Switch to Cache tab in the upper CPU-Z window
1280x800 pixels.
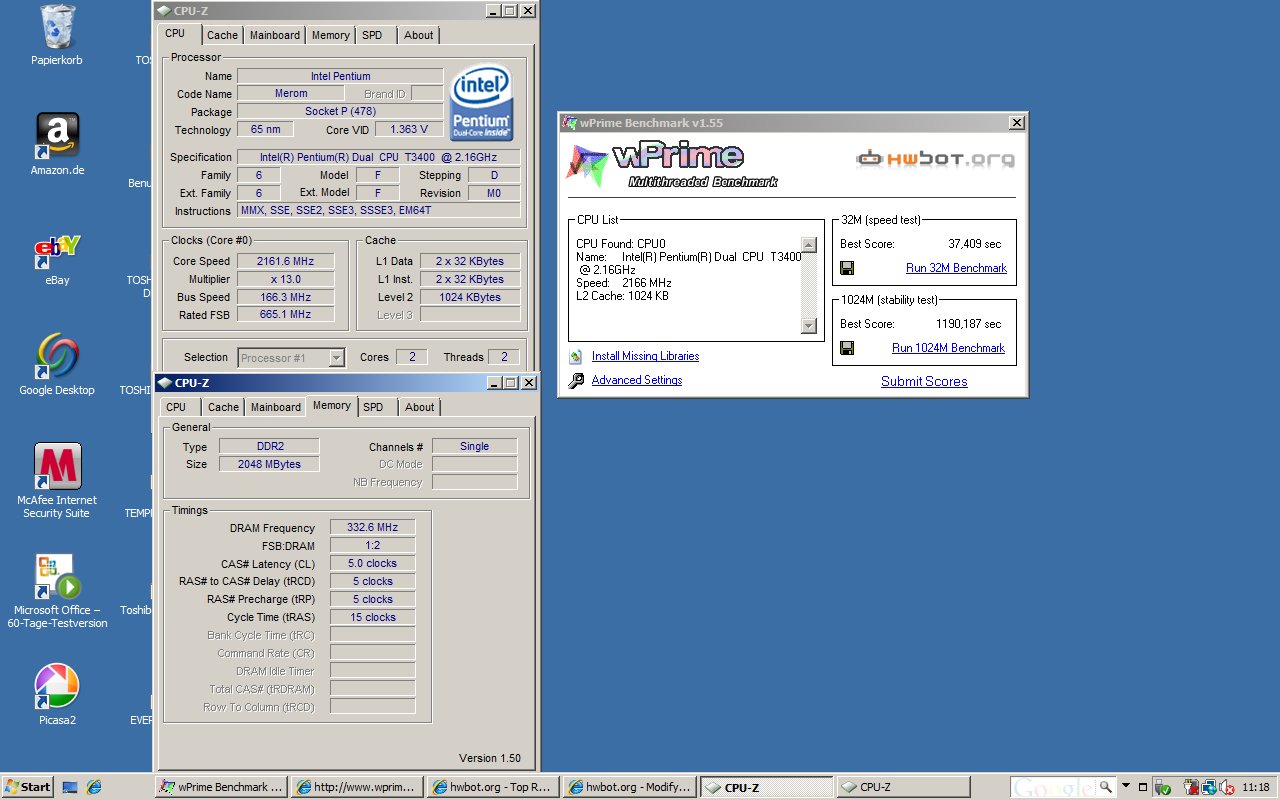click(222, 35)
